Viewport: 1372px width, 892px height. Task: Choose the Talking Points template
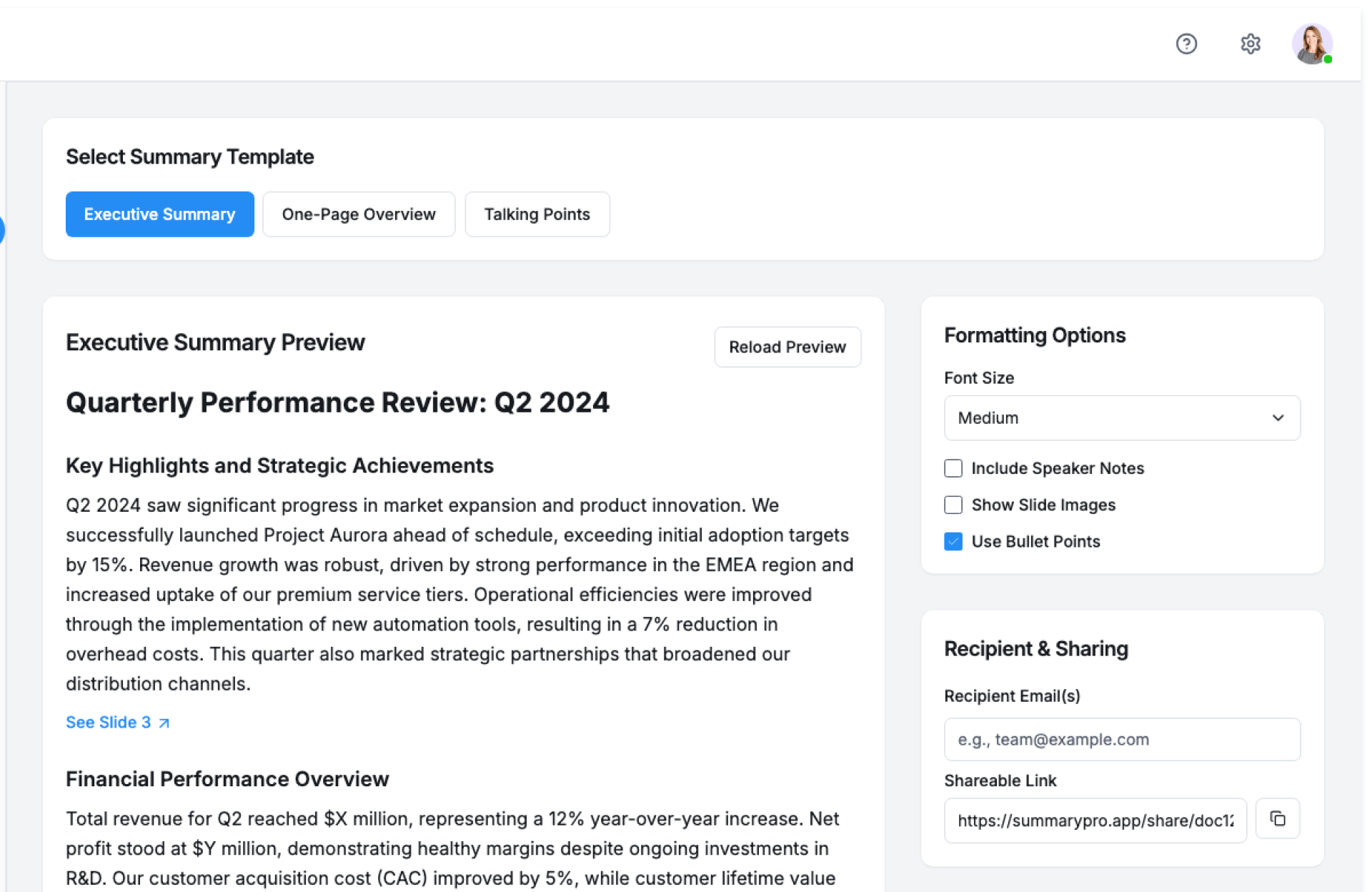coord(537,214)
